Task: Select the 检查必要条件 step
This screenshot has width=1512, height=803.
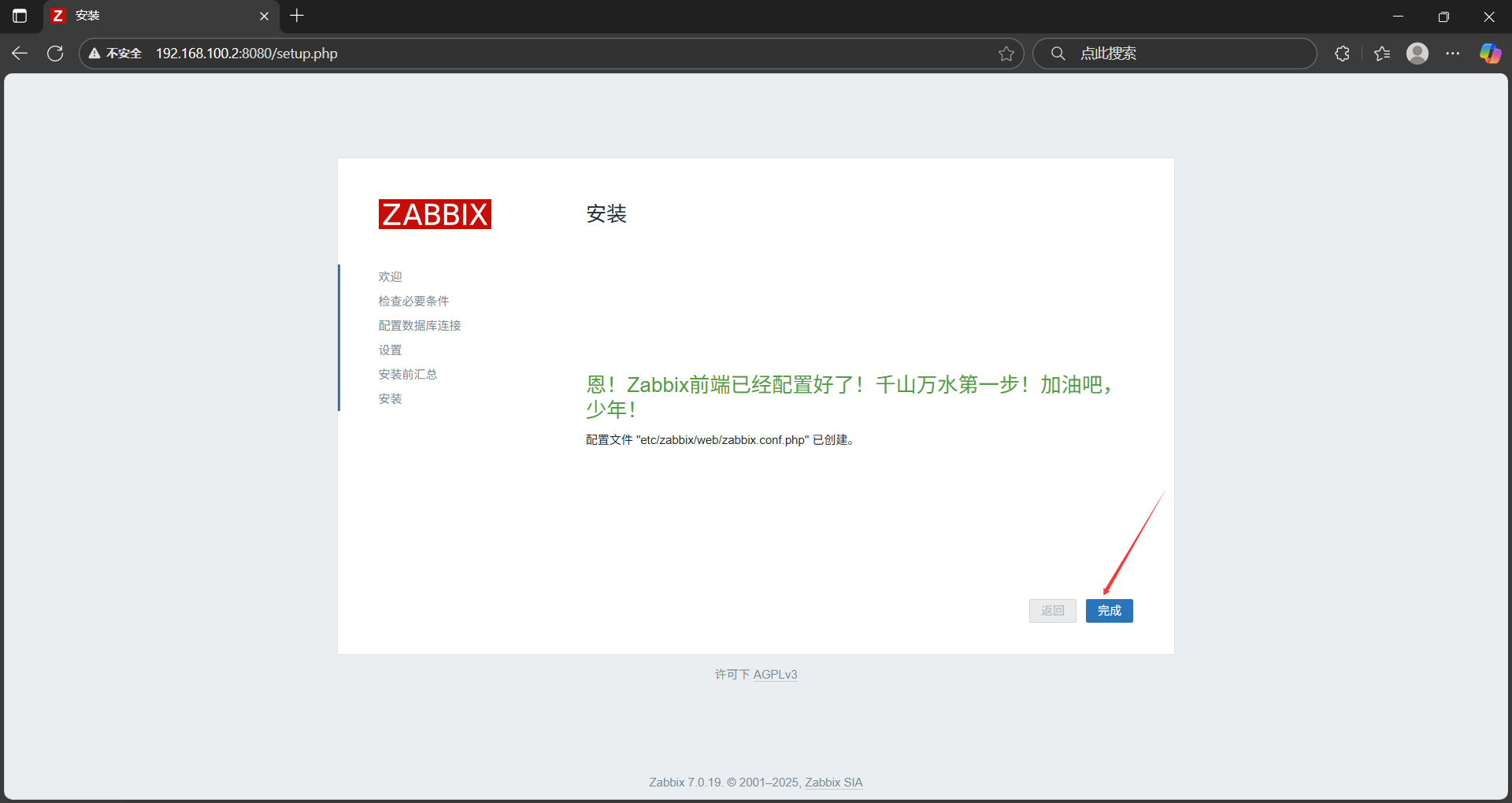Action: (413, 302)
